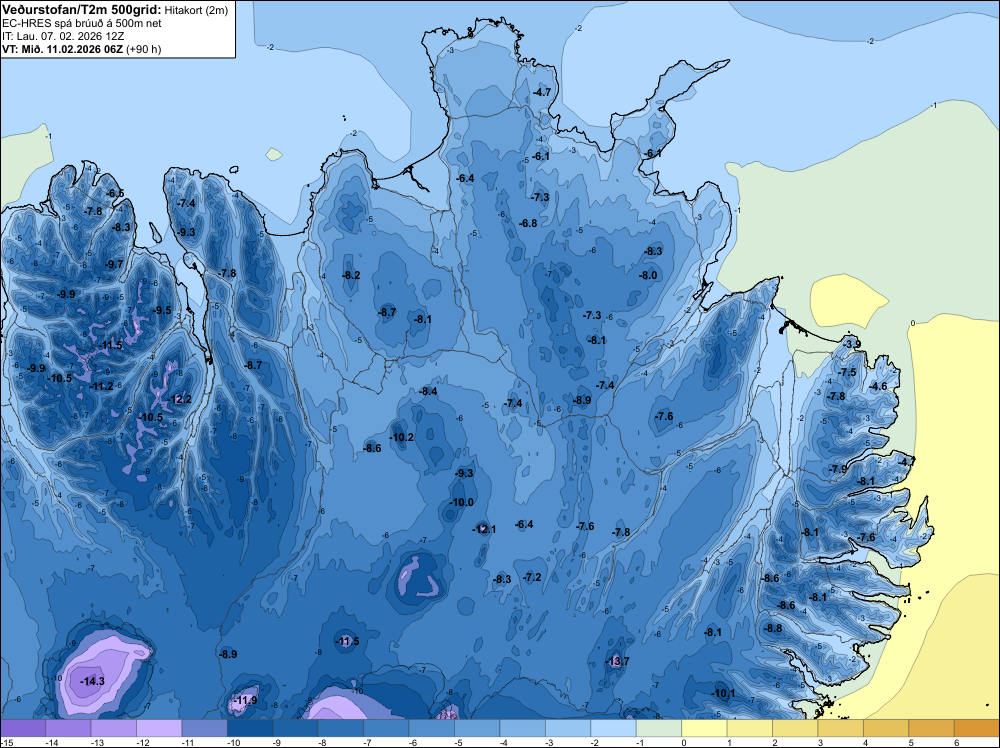Choose legend swatch between -2 and -1
This screenshot has width=1000, height=748.
pos(614,728)
